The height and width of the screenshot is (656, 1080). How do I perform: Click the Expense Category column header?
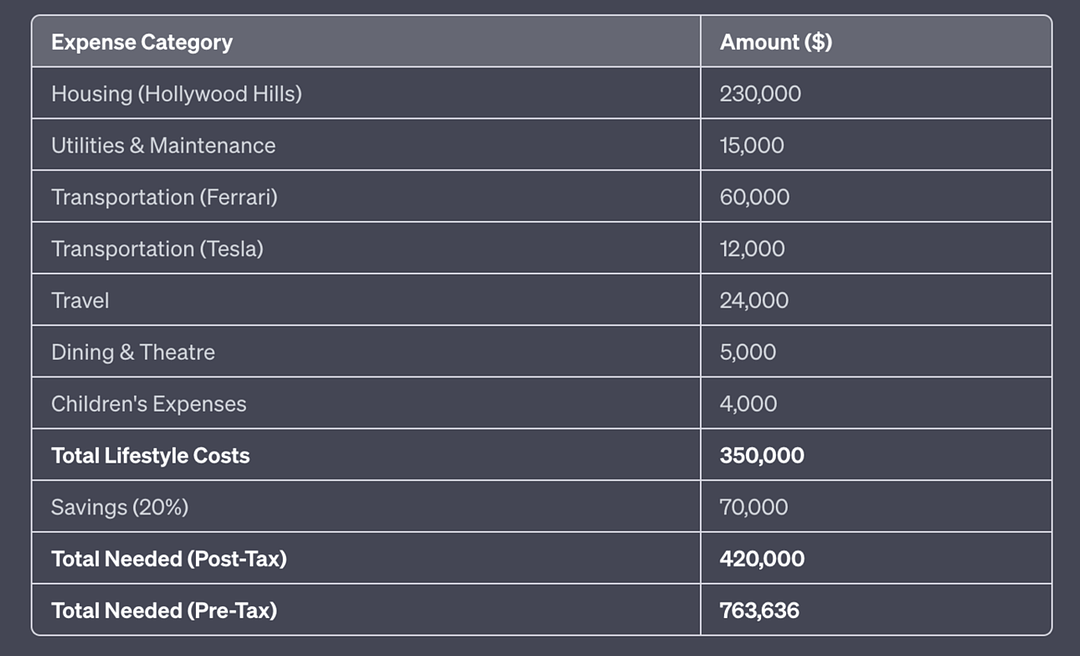pyautogui.click(x=142, y=42)
